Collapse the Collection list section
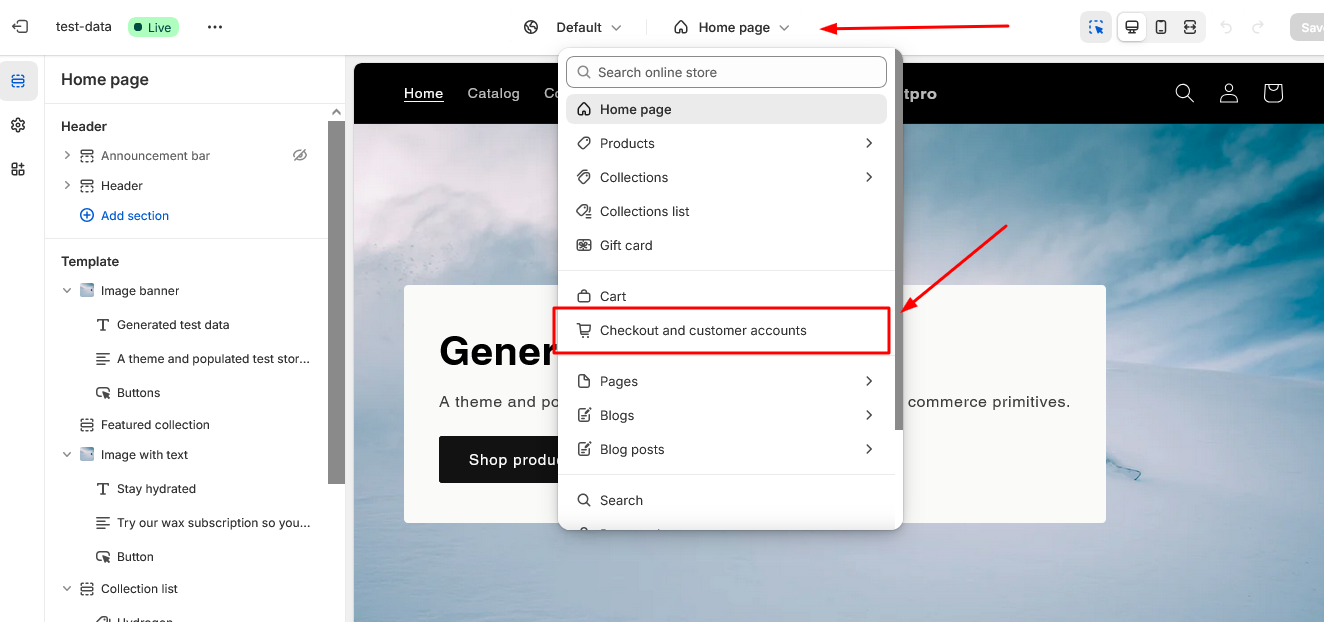Screen dimensions: 1324x622 pos(67,589)
